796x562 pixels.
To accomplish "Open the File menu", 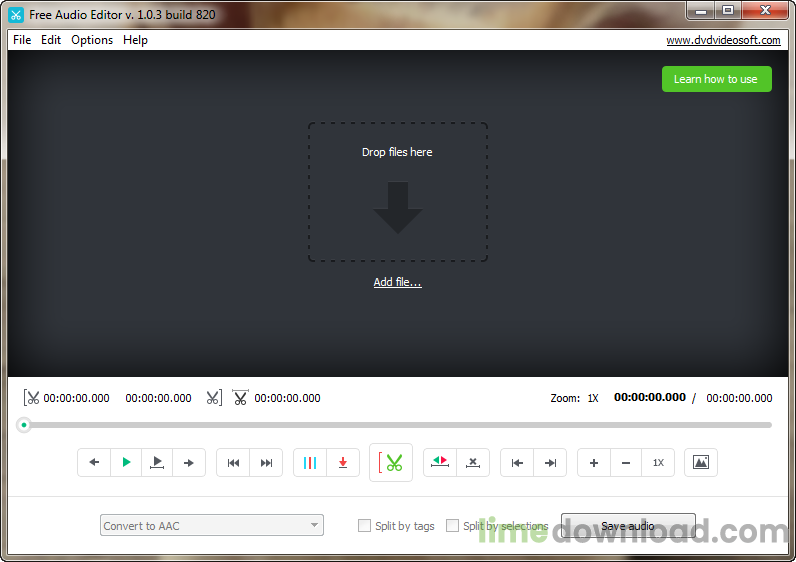I will click(x=22, y=40).
